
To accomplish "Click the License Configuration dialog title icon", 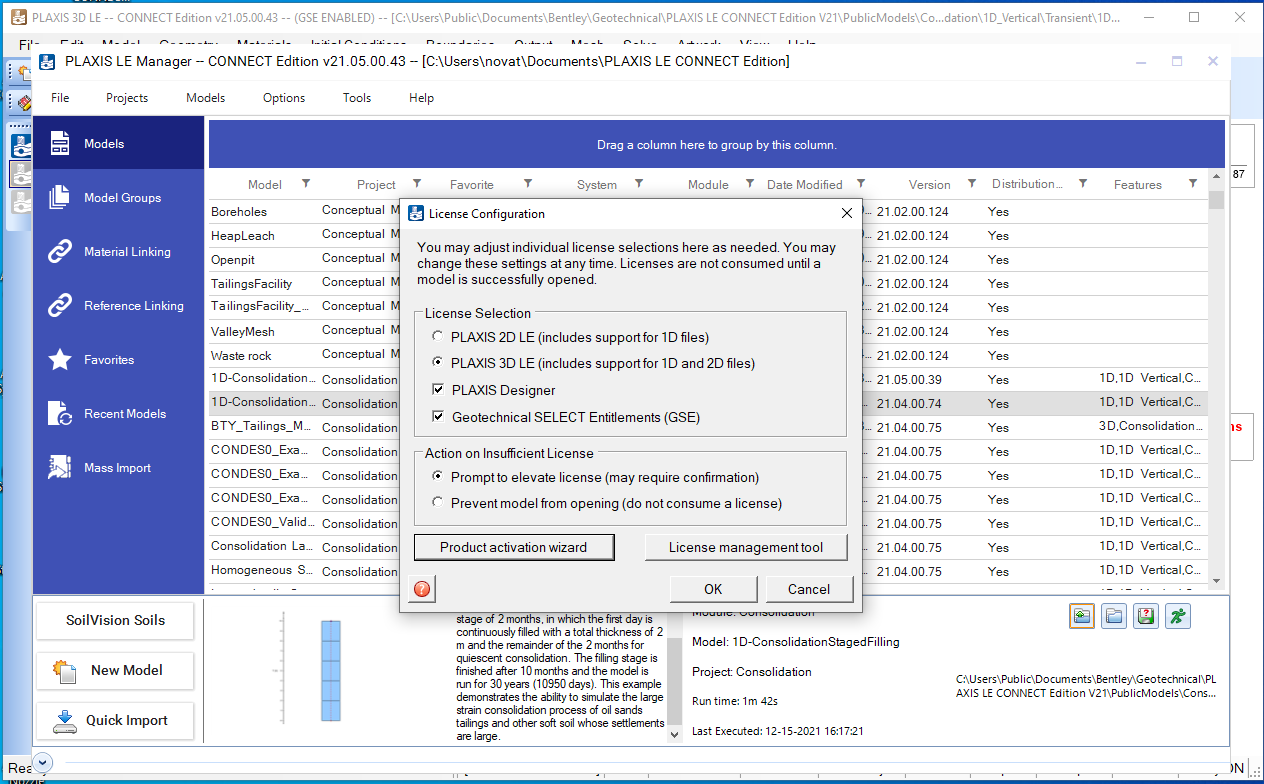I will [x=416, y=213].
